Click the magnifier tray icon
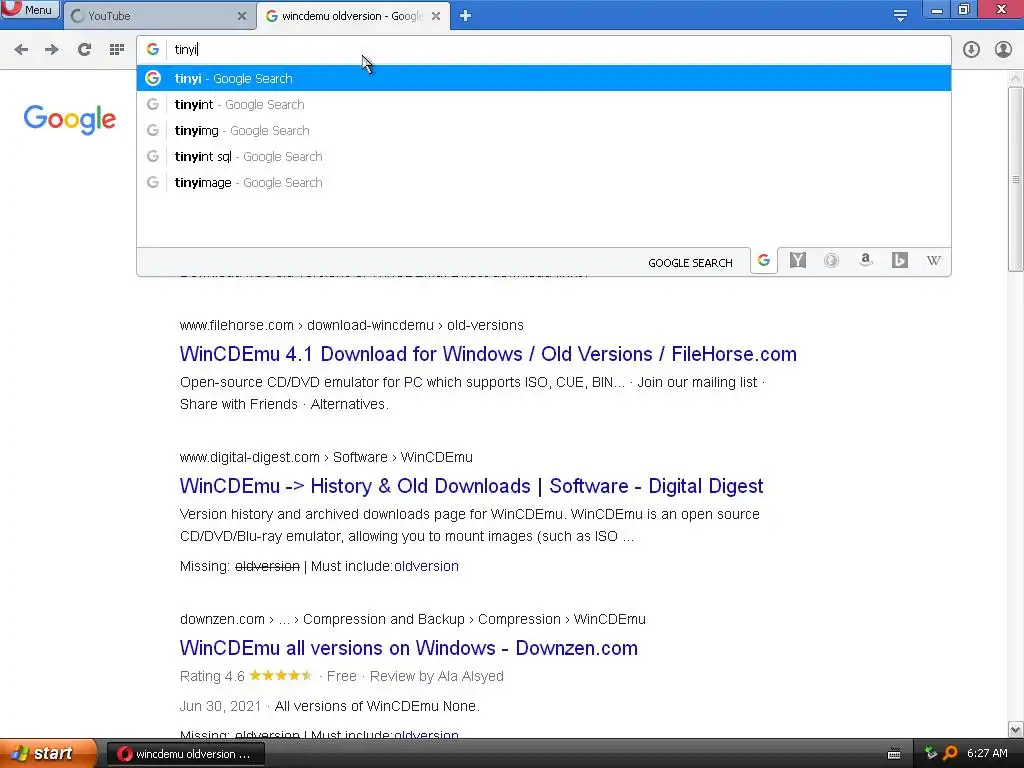This screenshot has width=1024, height=768. pyautogui.click(x=950, y=753)
